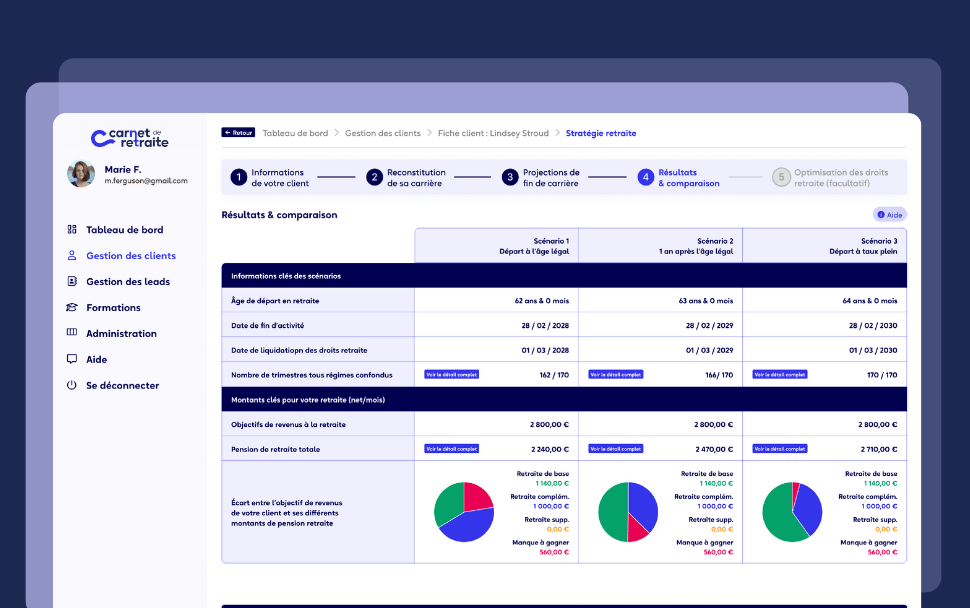The image size is (970, 608).
Task: Click the Formations graduation cap icon
Action: pyautogui.click(x=72, y=307)
